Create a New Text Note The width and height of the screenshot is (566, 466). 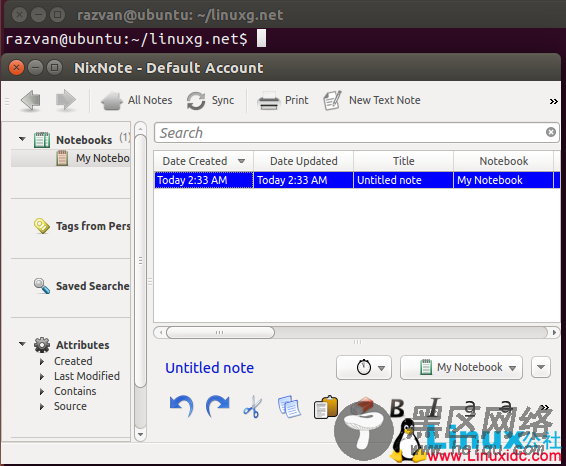372,100
